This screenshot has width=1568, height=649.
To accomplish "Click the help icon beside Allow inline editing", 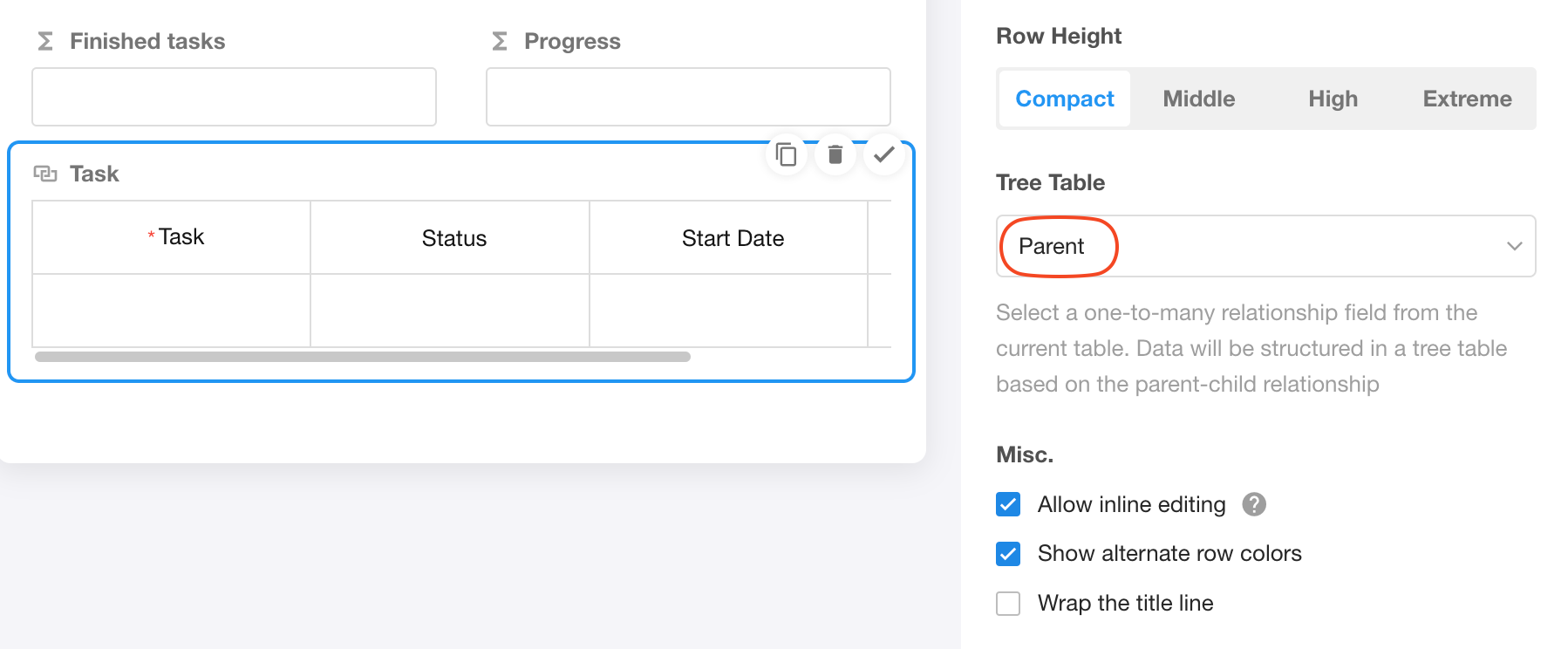I will [x=1254, y=504].
